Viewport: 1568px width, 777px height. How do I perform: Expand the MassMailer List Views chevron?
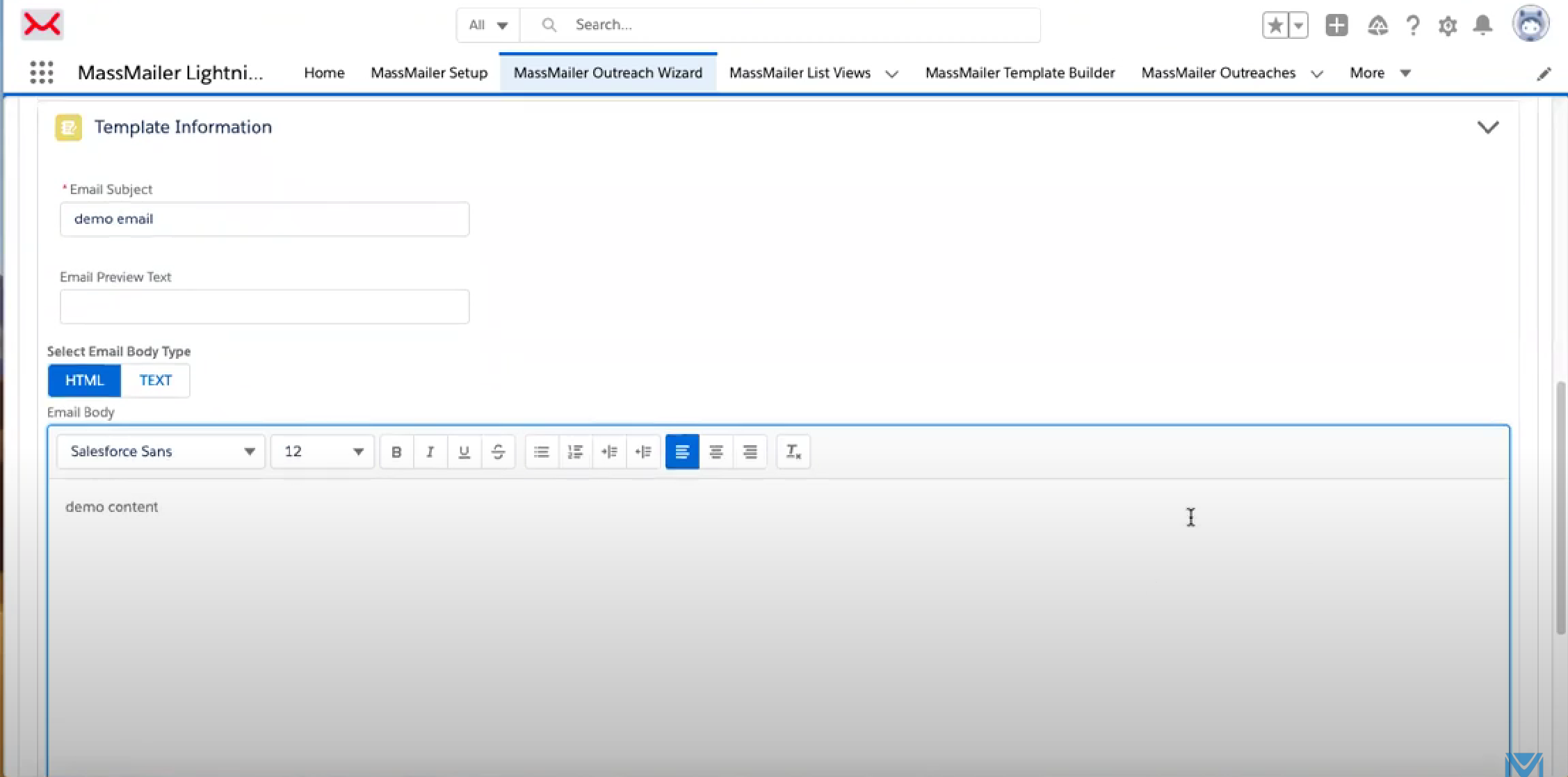[892, 74]
